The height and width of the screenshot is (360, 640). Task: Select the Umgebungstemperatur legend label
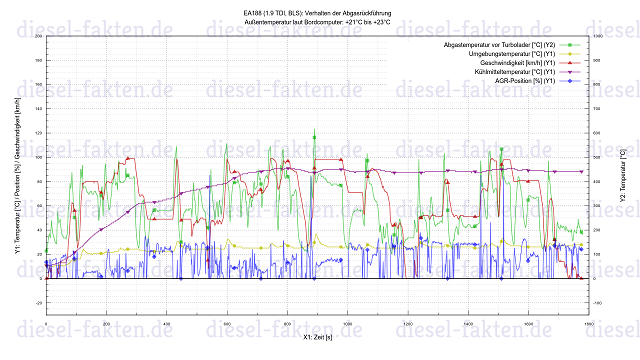[x=512, y=54]
